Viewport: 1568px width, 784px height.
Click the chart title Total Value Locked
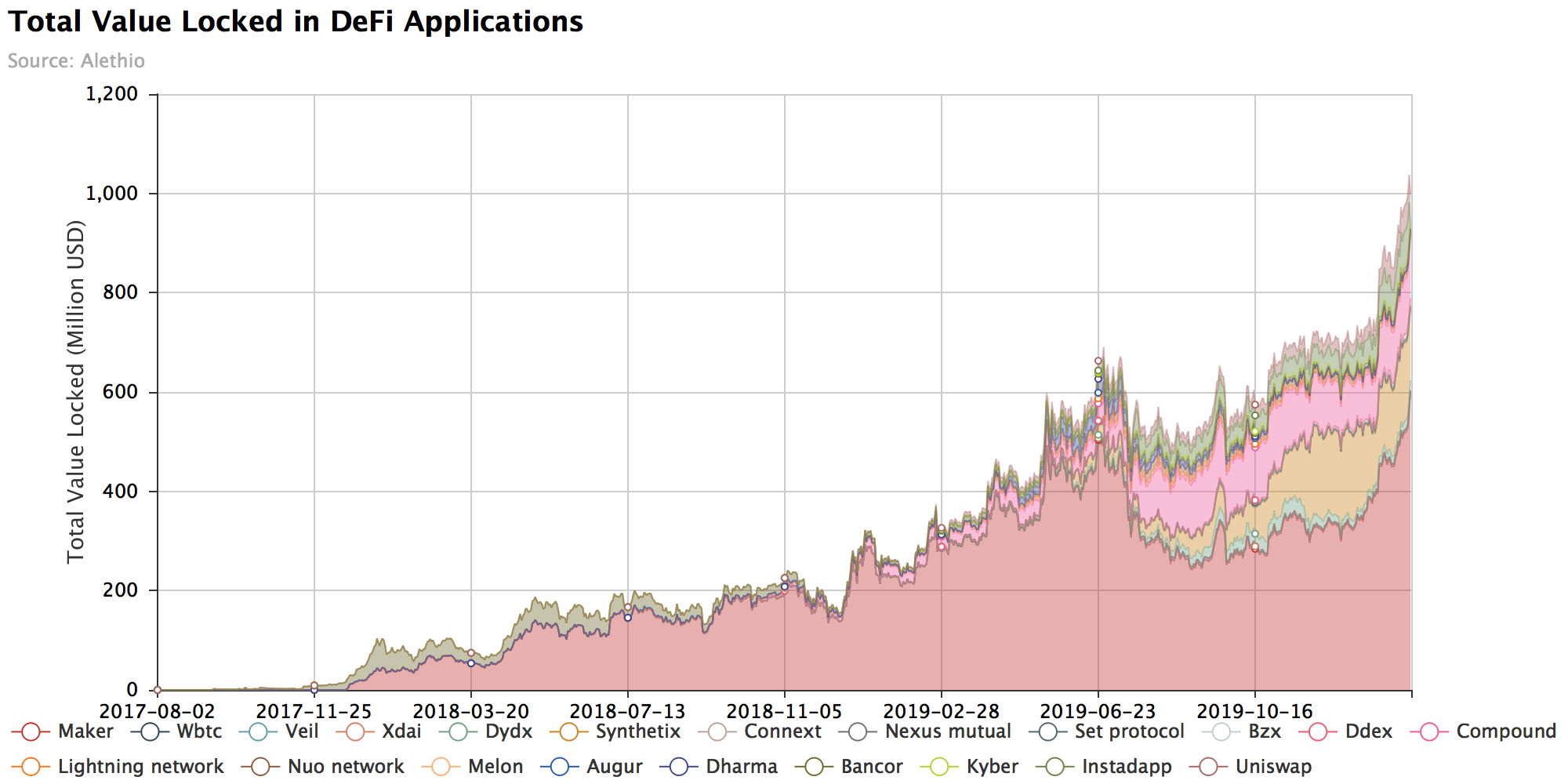(296, 22)
